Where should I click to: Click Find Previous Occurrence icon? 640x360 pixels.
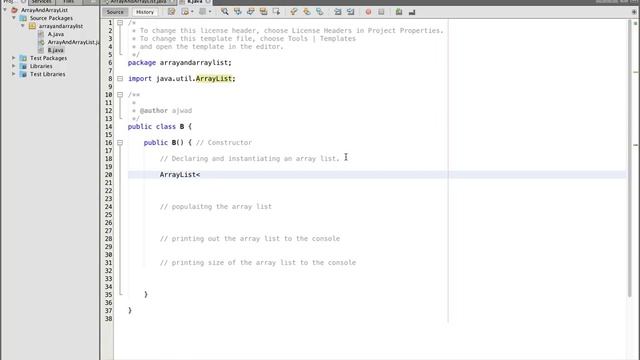[238, 12]
